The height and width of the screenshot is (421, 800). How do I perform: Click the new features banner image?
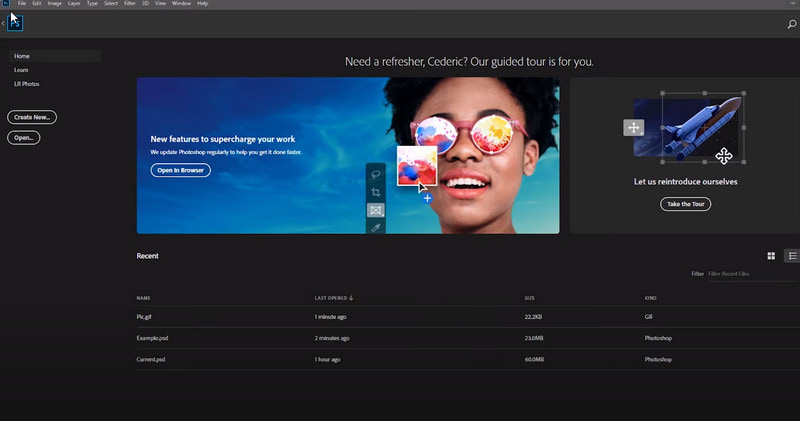click(348, 156)
